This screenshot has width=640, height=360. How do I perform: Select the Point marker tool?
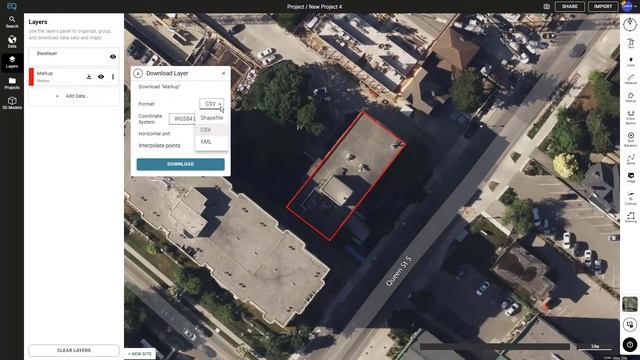coord(631,62)
